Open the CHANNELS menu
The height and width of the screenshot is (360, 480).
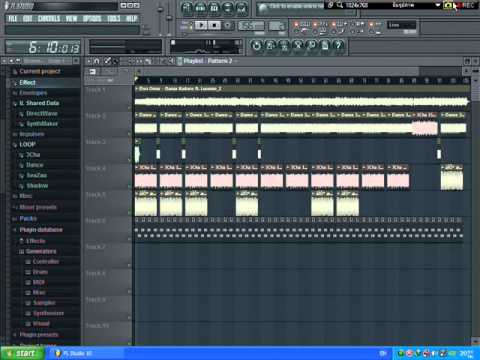pos(49,18)
